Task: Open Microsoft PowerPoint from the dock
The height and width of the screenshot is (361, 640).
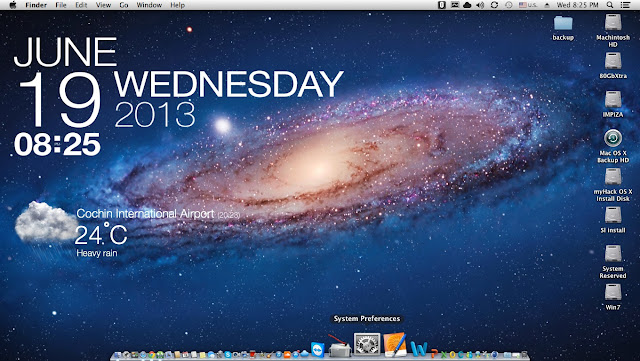Action: pos(434,353)
